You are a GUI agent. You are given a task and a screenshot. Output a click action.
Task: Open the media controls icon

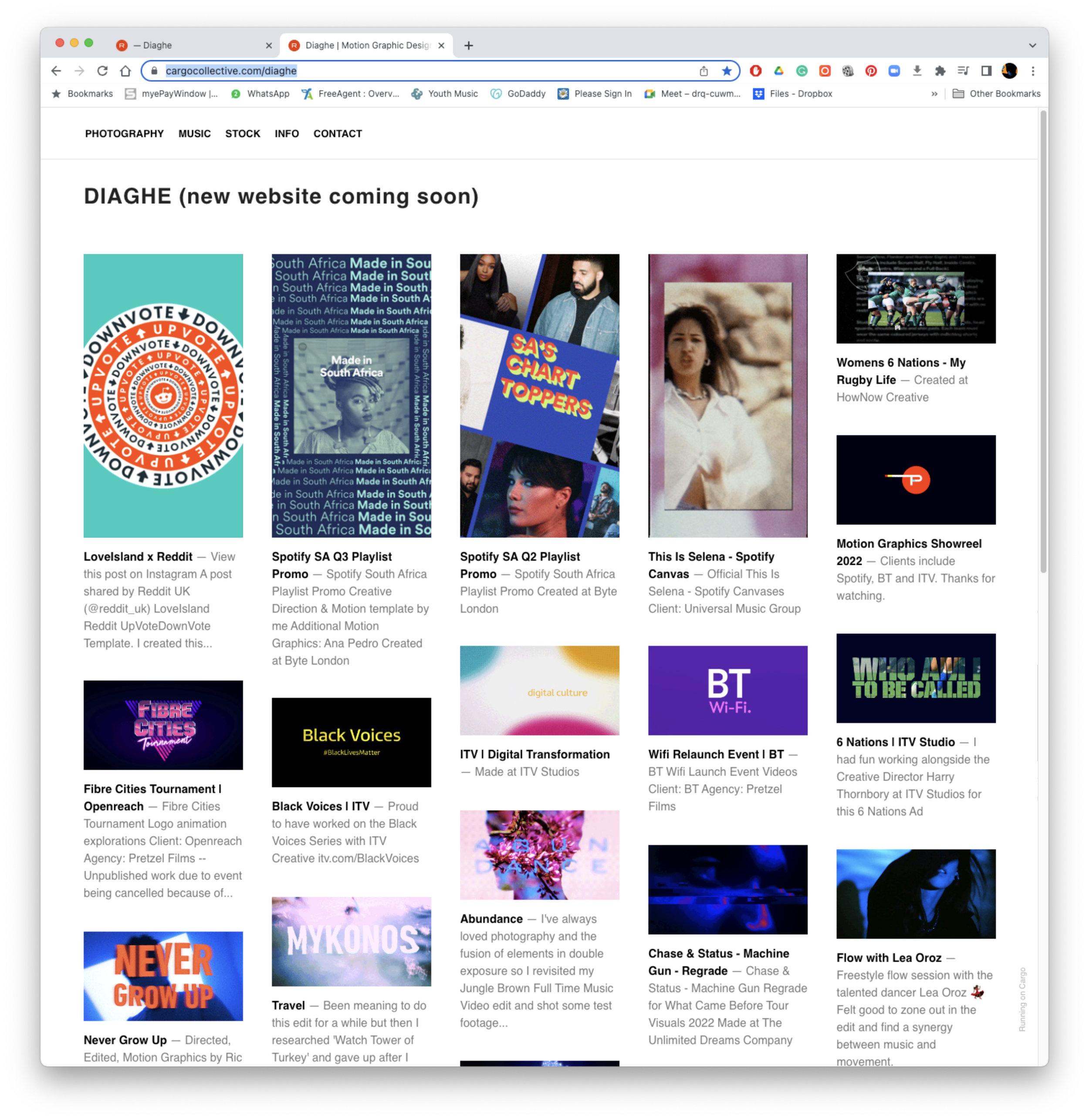tap(963, 71)
